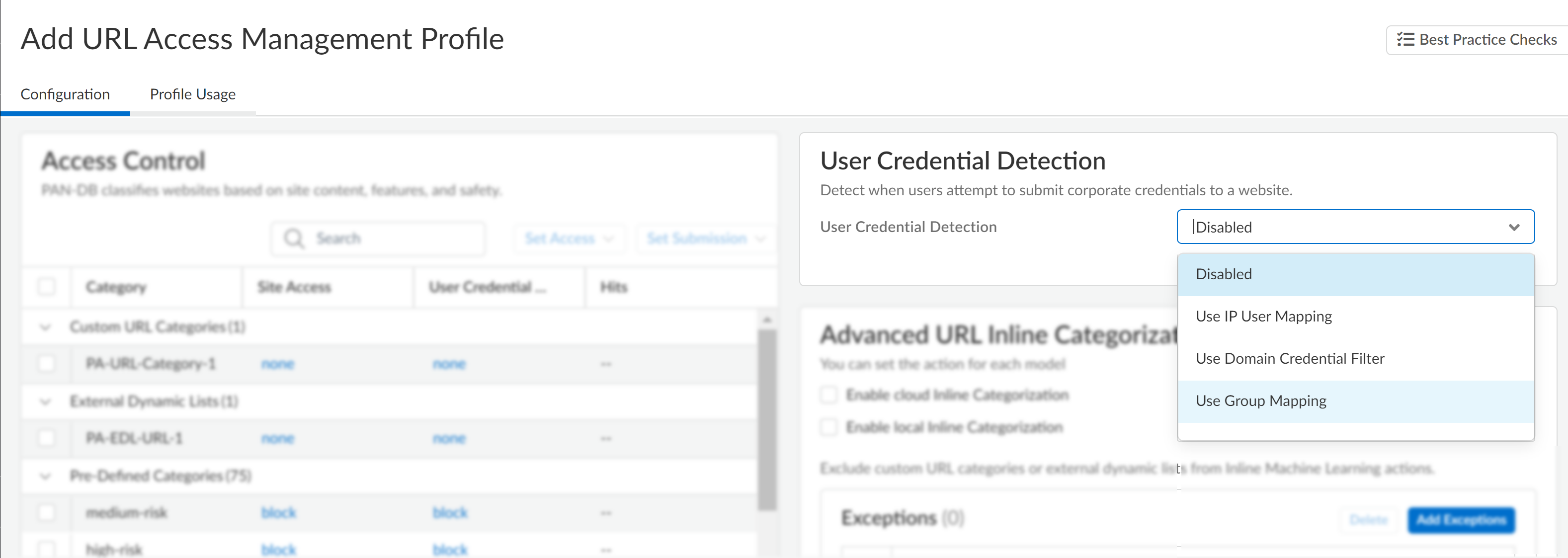
Task: Choose Use IP User Mapping option
Action: coord(1263,317)
